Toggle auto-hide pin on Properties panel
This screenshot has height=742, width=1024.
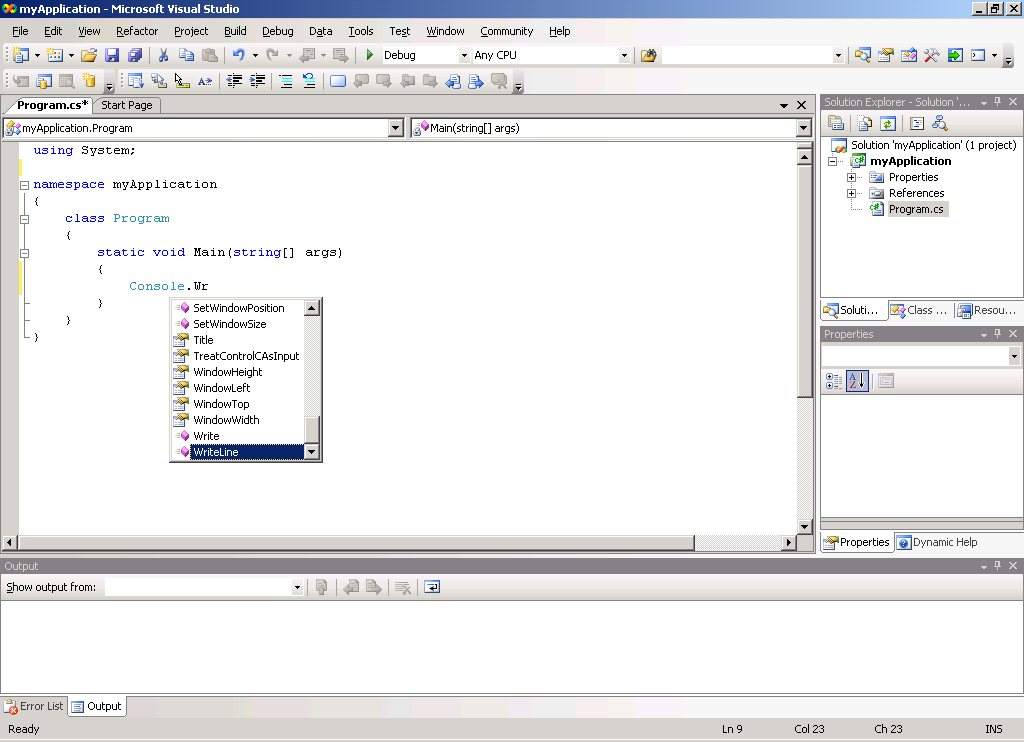pos(997,334)
